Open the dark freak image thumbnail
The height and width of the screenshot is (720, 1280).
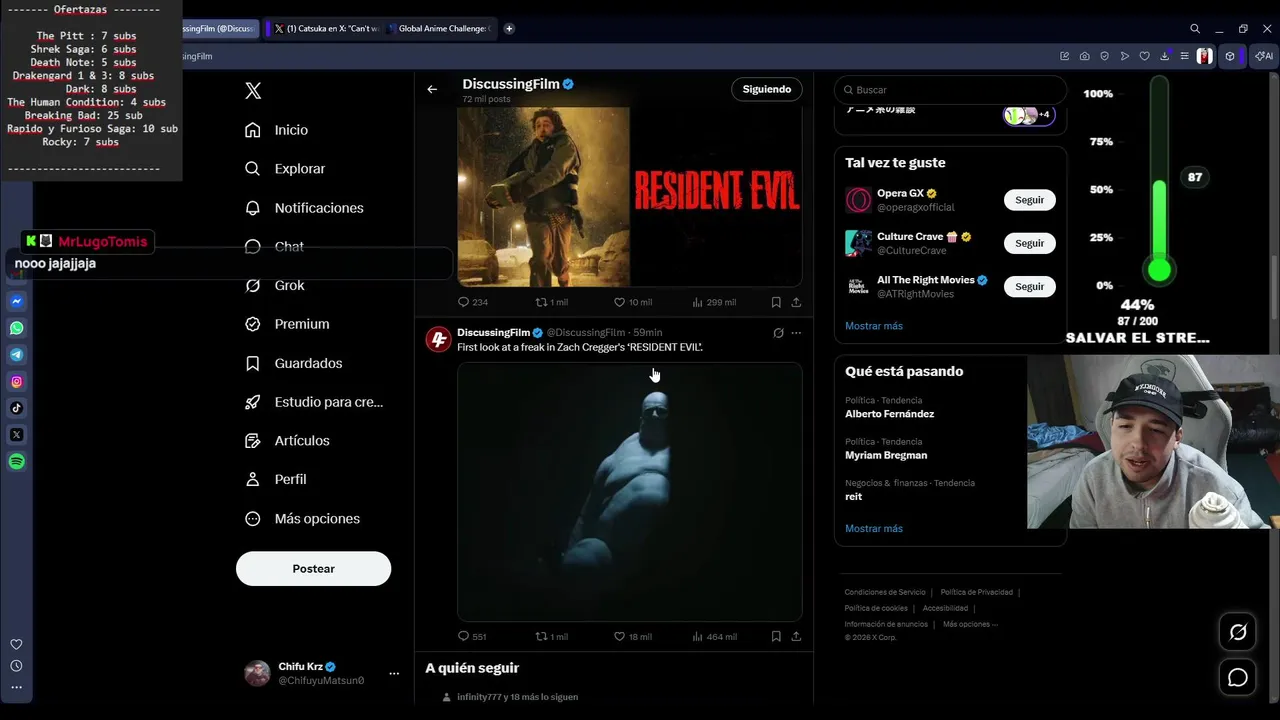630,492
